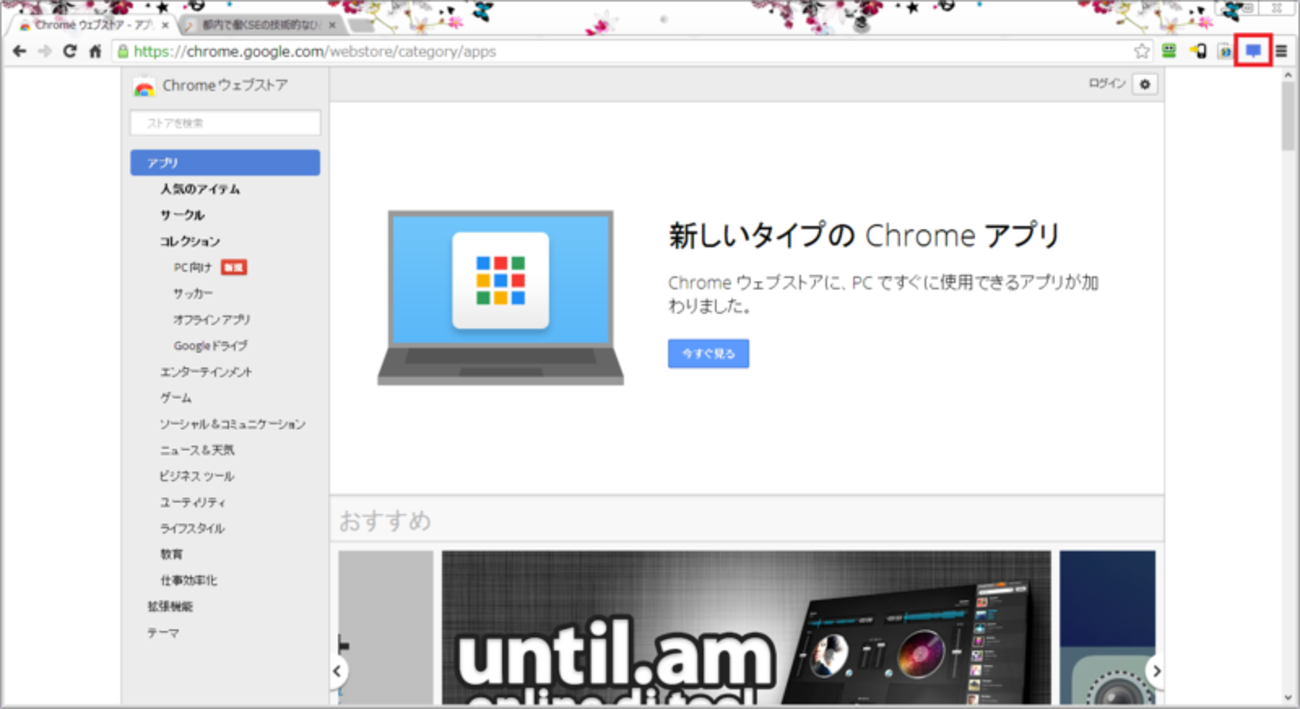Select ソーシャル＆コミュニケーション category
The image size is (1300, 709).
pos(233,424)
